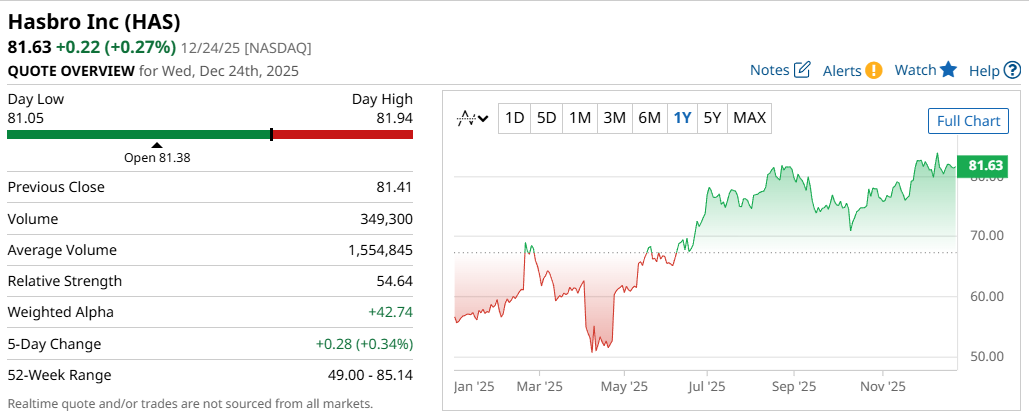Screen dimensions: 1029x419
Task: Click the Open 81.38 price marker
Action: pyautogui.click(x=157, y=156)
